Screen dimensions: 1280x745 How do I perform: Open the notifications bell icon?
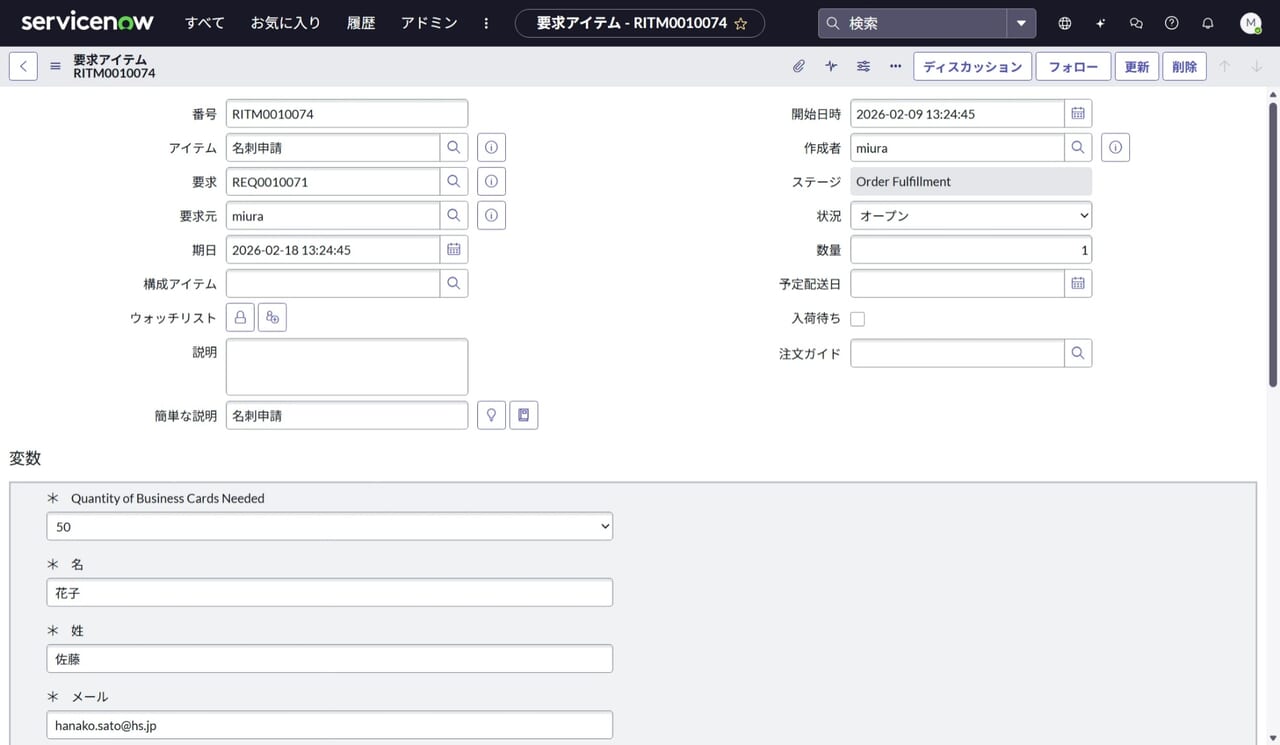pos(1208,23)
